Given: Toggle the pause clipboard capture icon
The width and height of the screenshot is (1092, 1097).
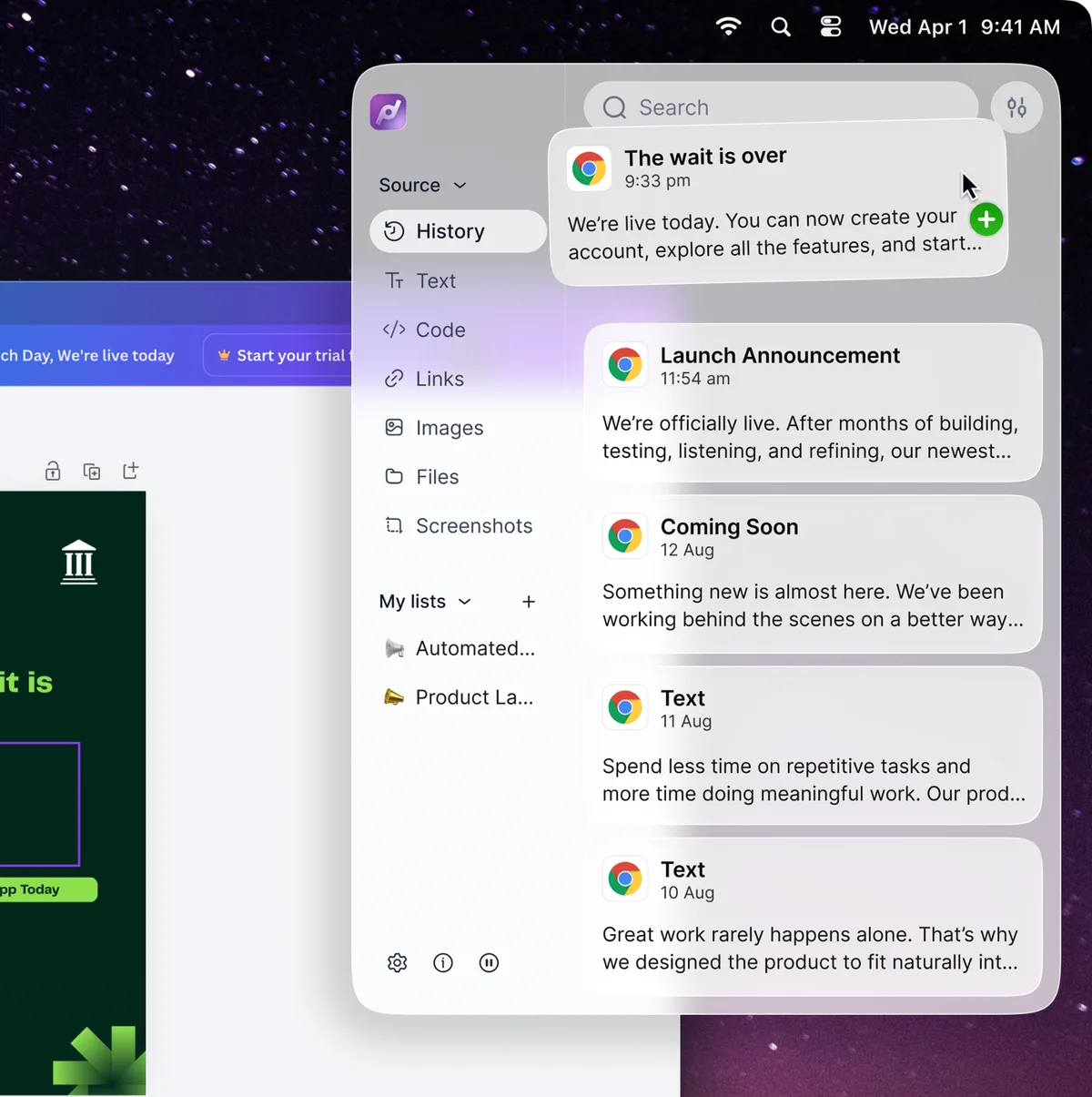Looking at the screenshot, I should pos(489,963).
